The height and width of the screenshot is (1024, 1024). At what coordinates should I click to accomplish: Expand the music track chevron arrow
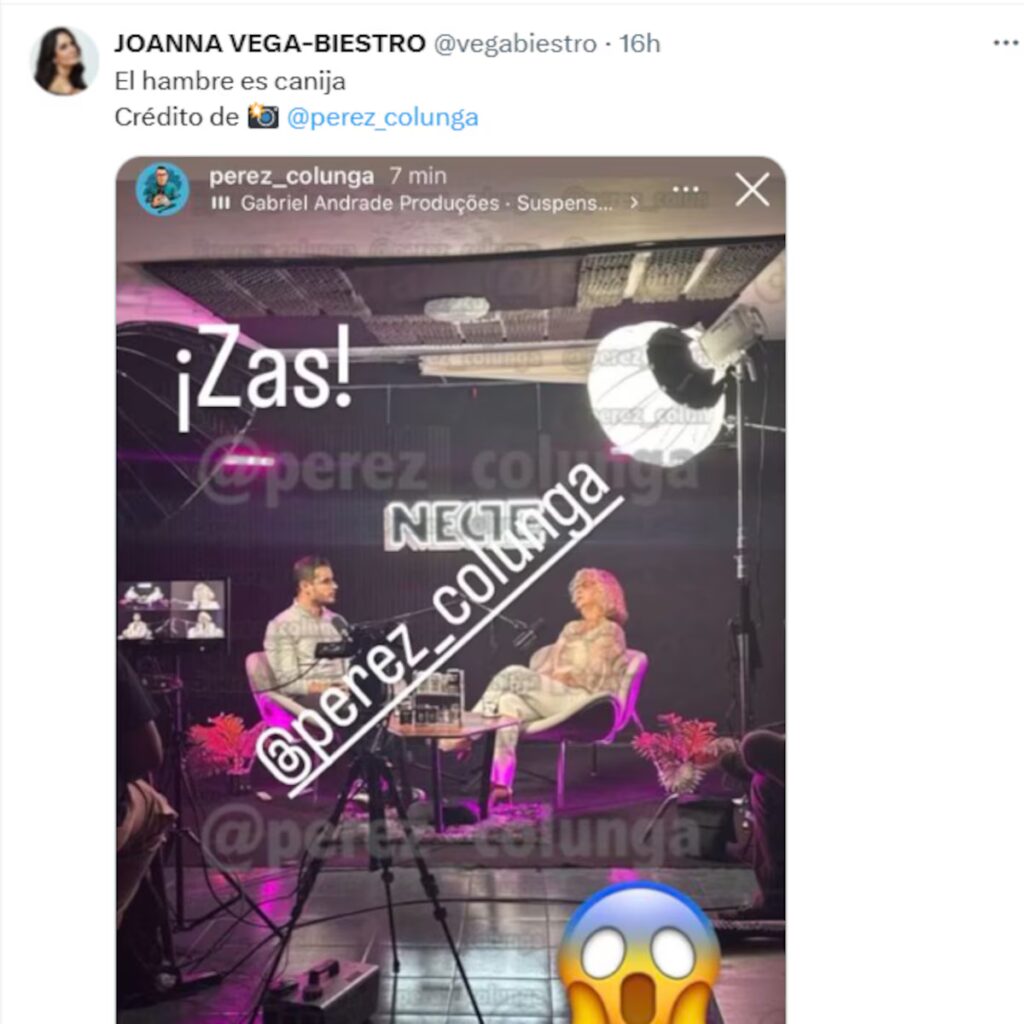tap(633, 203)
